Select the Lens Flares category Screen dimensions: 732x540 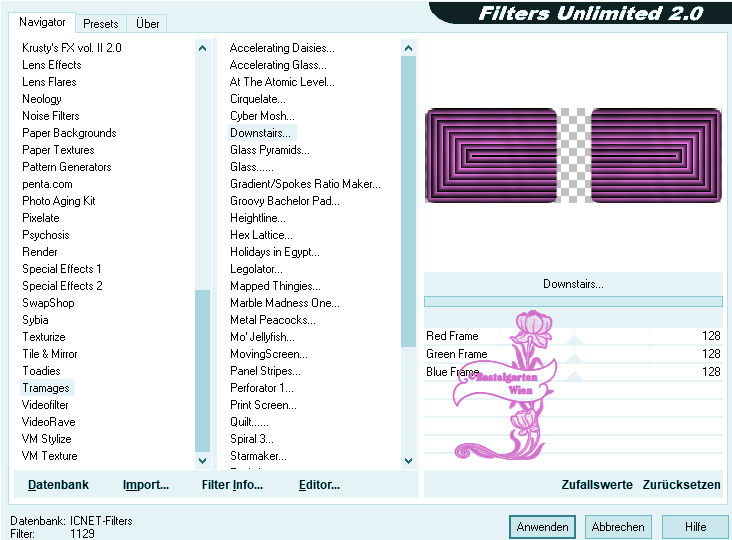coord(49,82)
